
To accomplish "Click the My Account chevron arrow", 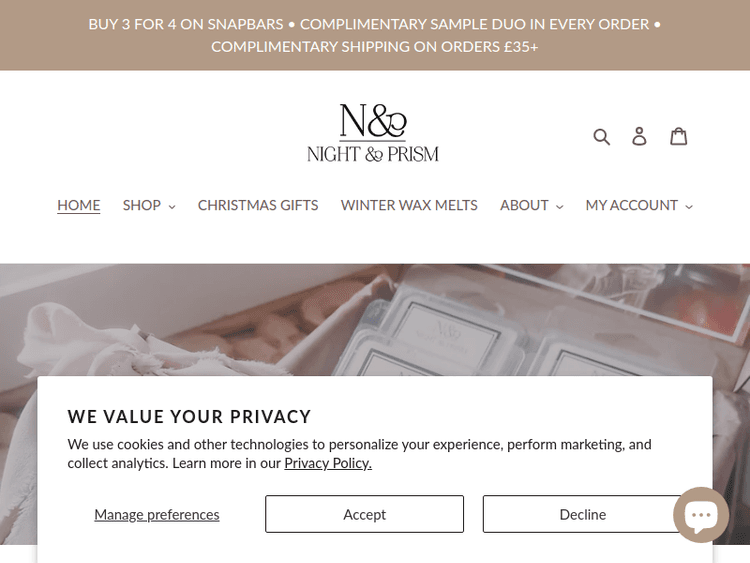I will [x=689, y=206].
